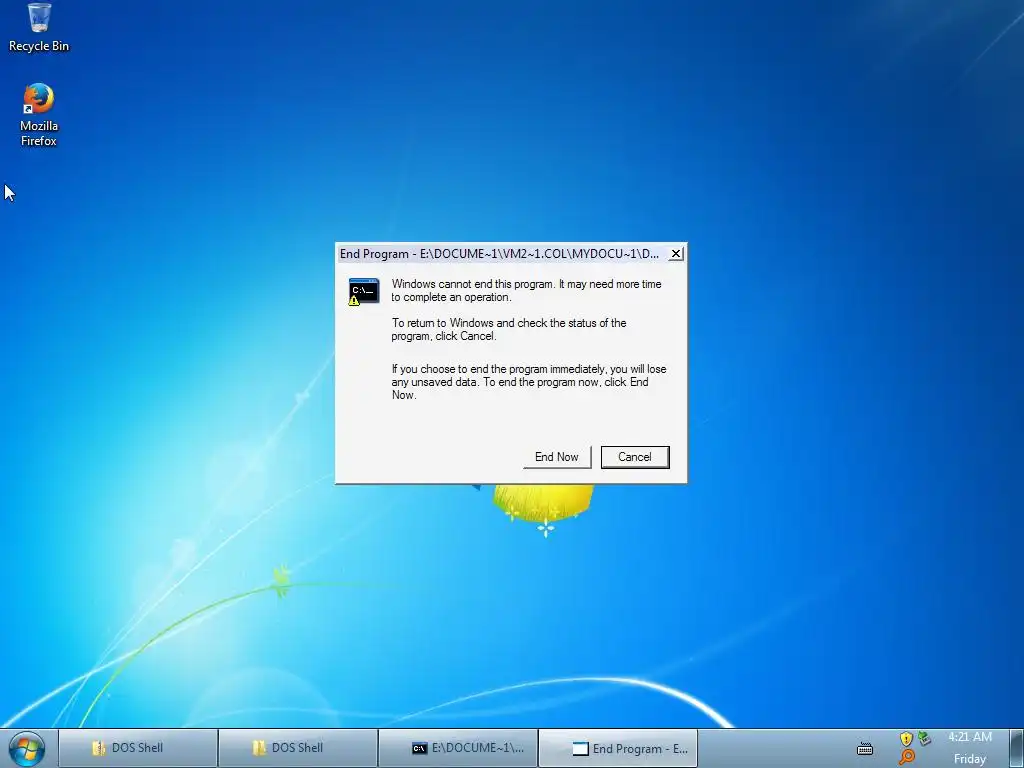Image resolution: width=1024 pixels, height=768 pixels.
Task: Switch to the E:\DOCUME~1 taskbar button
Action: point(458,748)
